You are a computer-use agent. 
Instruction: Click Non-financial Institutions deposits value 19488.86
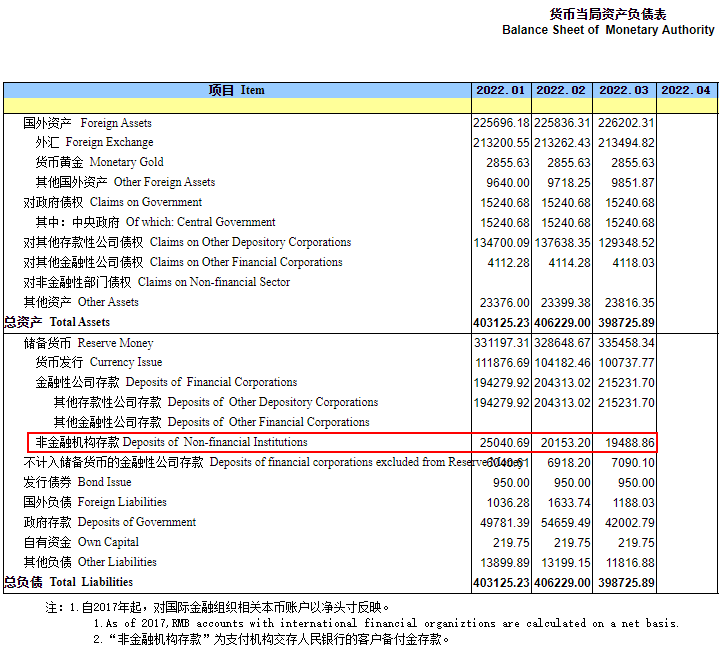click(630, 443)
